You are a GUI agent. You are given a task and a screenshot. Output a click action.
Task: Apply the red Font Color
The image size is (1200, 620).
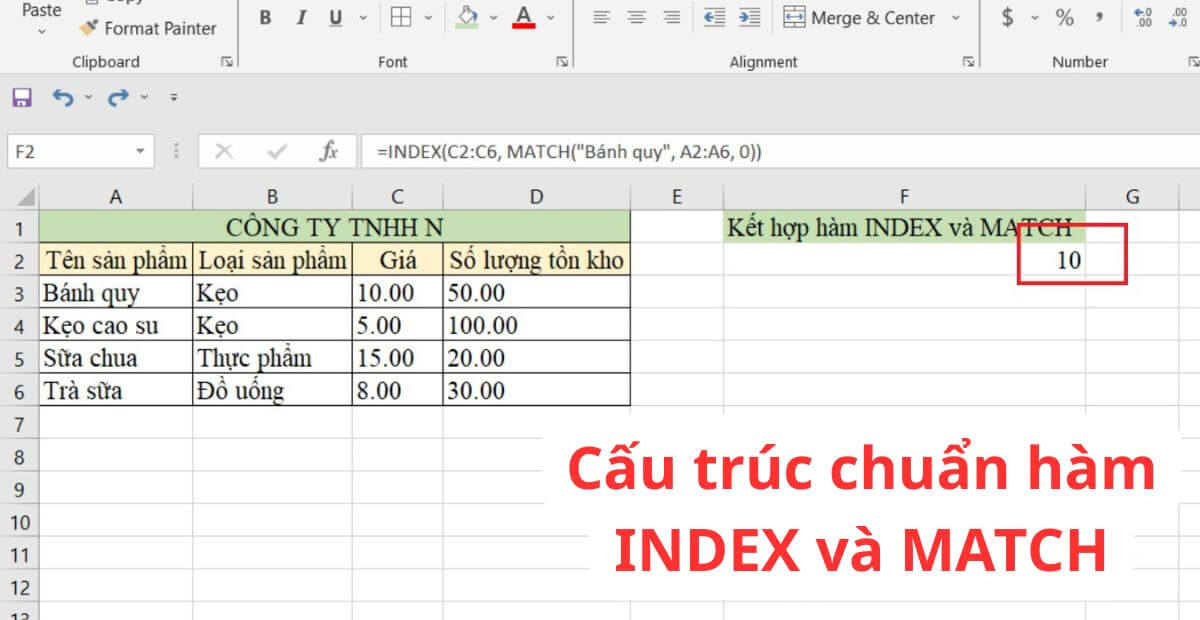tap(523, 17)
